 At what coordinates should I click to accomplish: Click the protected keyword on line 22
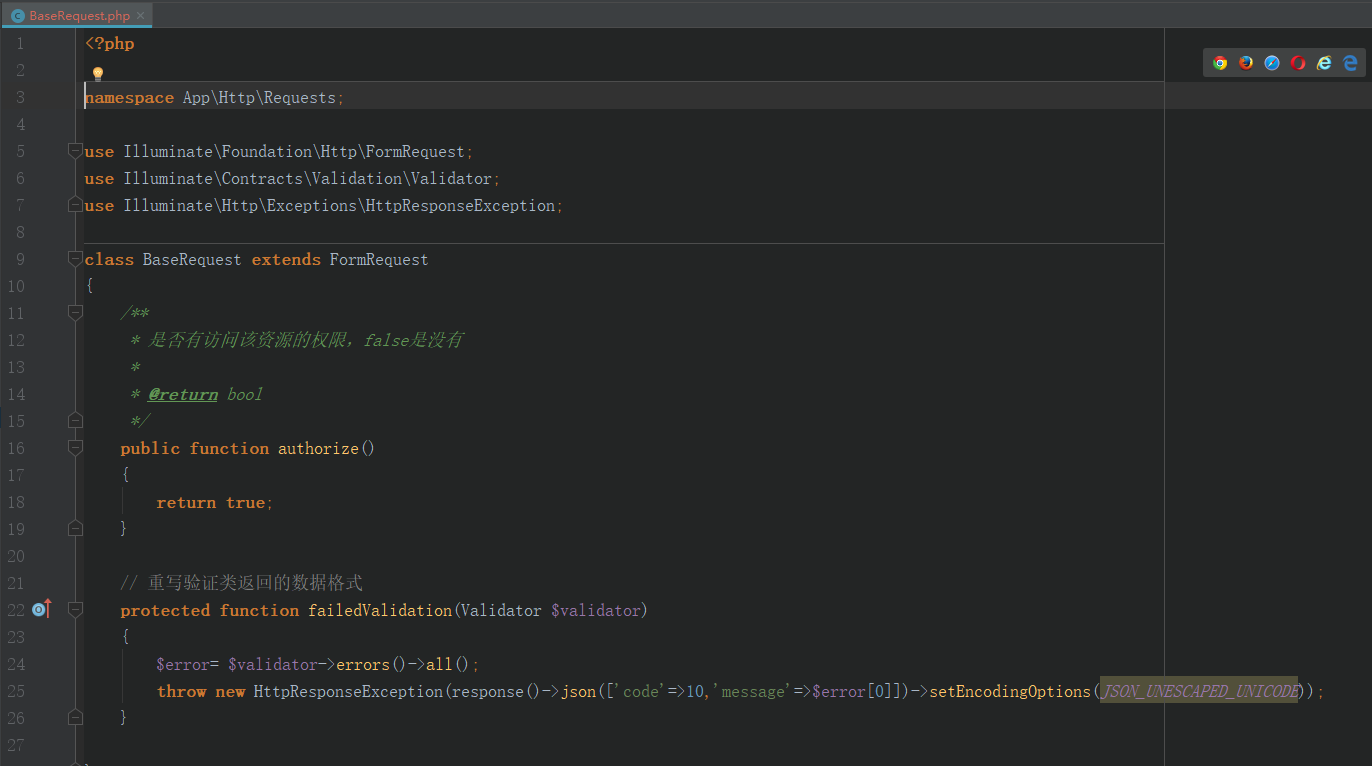[165, 611]
